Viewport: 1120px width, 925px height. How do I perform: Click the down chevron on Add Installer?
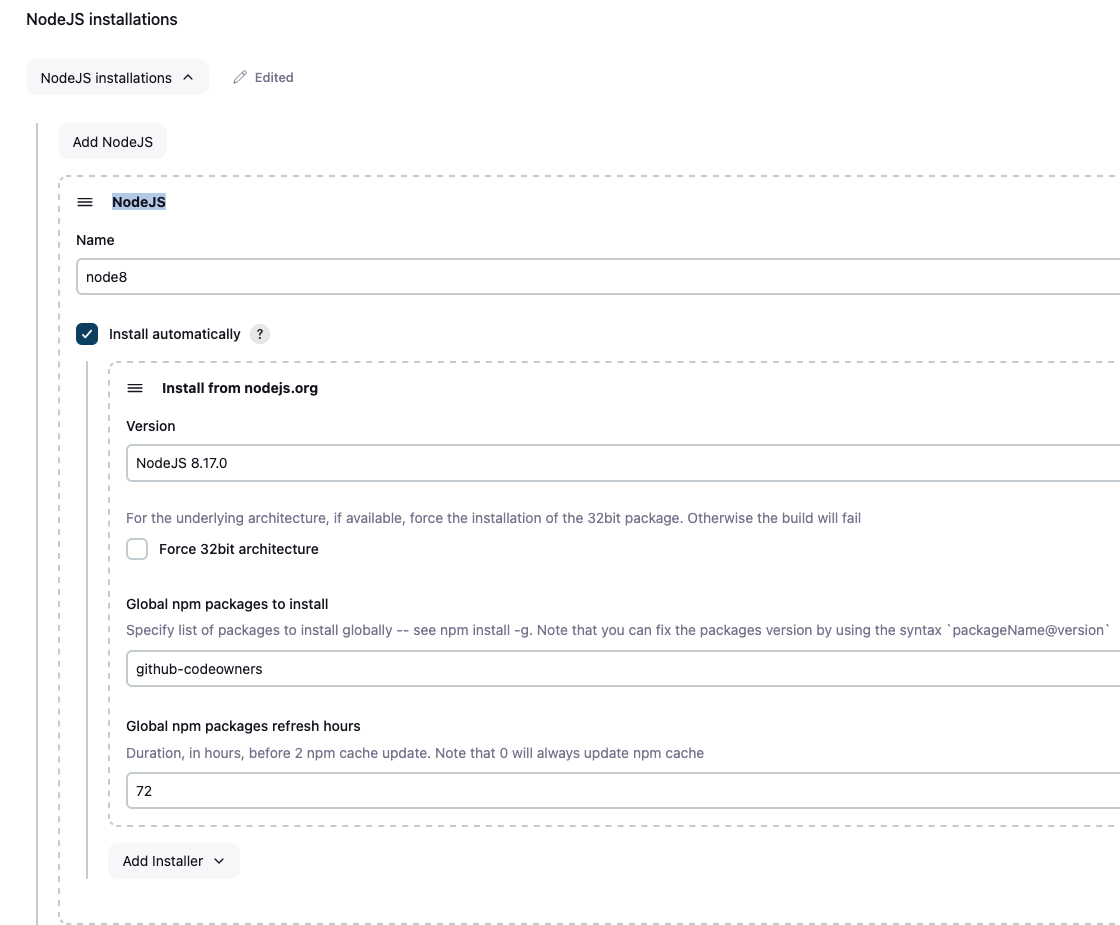click(x=219, y=861)
